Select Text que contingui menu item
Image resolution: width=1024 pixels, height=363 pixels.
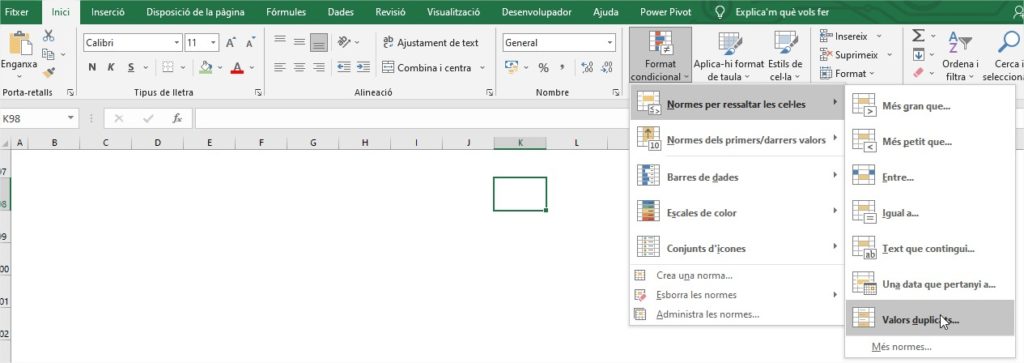tap(930, 248)
